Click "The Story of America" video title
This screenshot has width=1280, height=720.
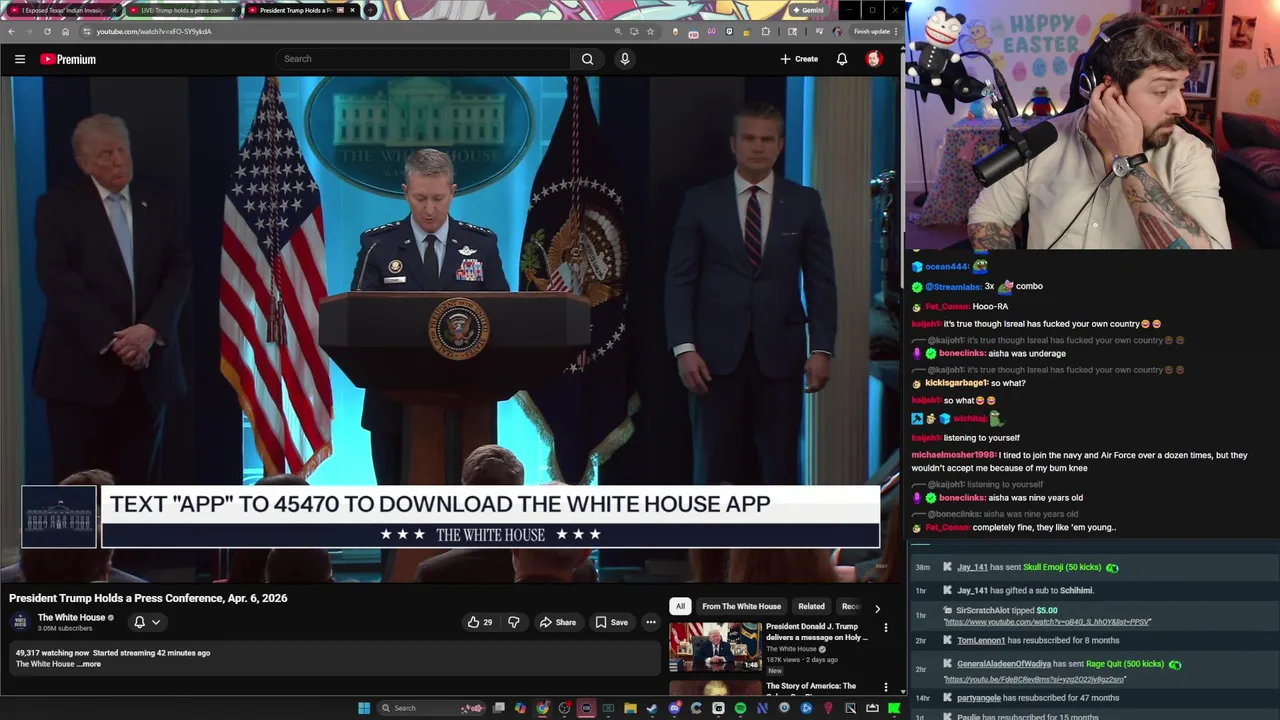pos(811,686)
